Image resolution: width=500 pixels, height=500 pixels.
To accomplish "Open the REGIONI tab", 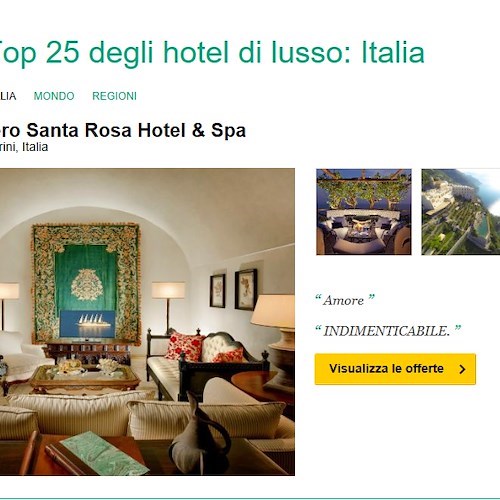I will tap(114, 96).
